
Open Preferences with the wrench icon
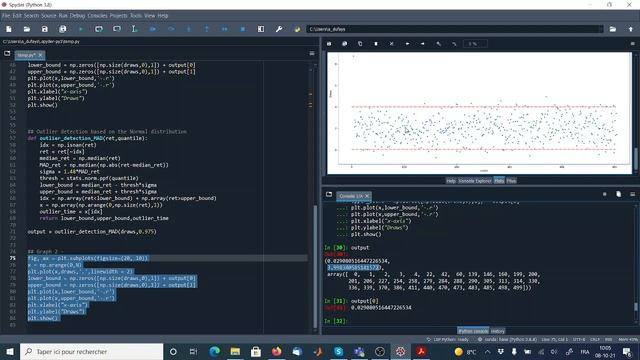pyautogui.click(x=279, y=29)
